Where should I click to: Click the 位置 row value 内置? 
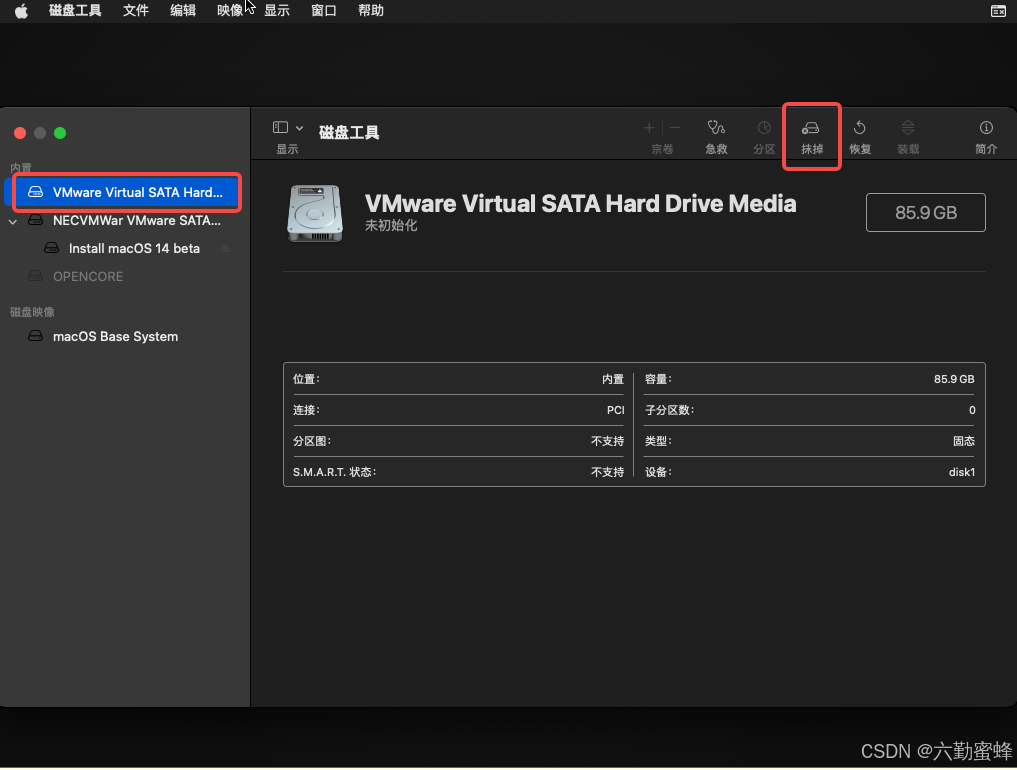[x=613, y=379]
